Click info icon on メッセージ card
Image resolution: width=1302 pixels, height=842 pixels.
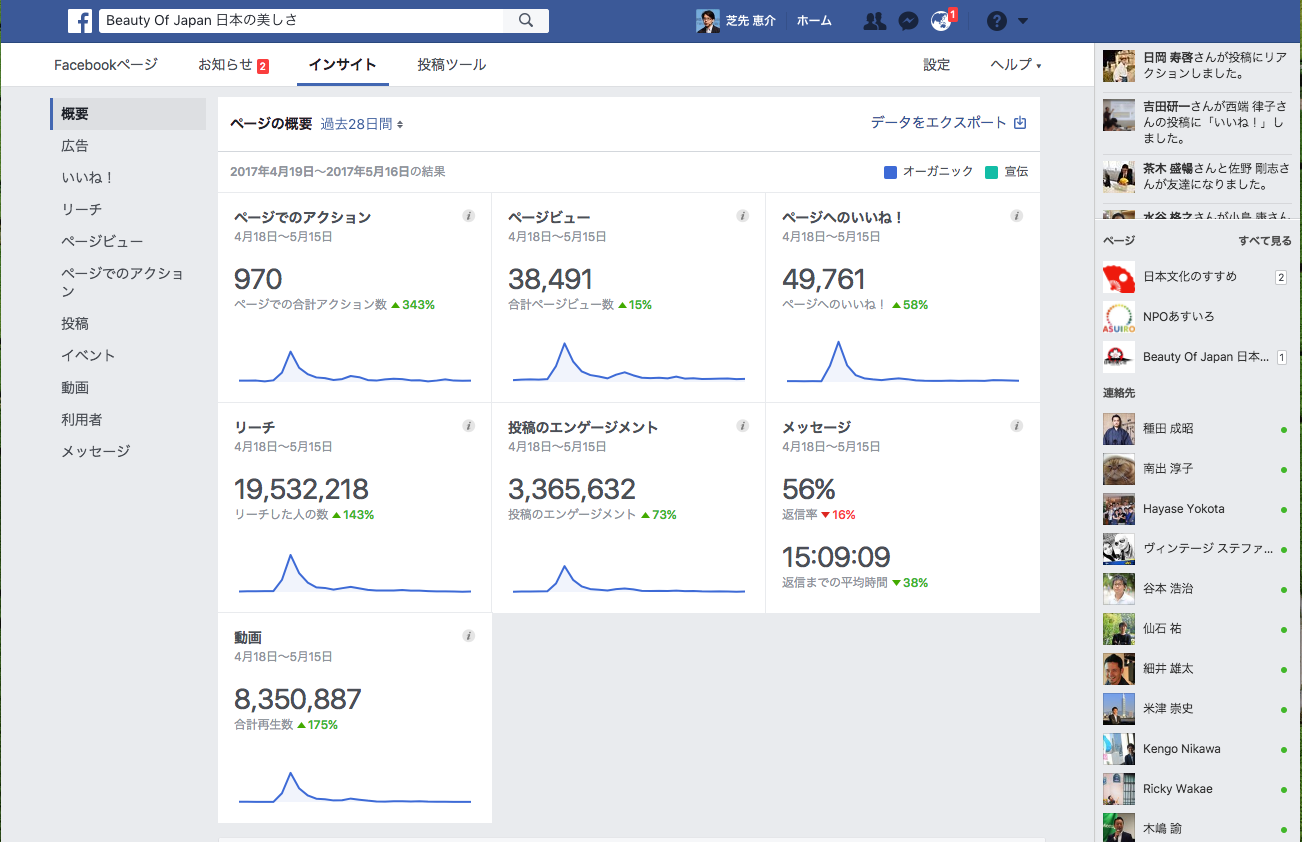[1016, 426]
